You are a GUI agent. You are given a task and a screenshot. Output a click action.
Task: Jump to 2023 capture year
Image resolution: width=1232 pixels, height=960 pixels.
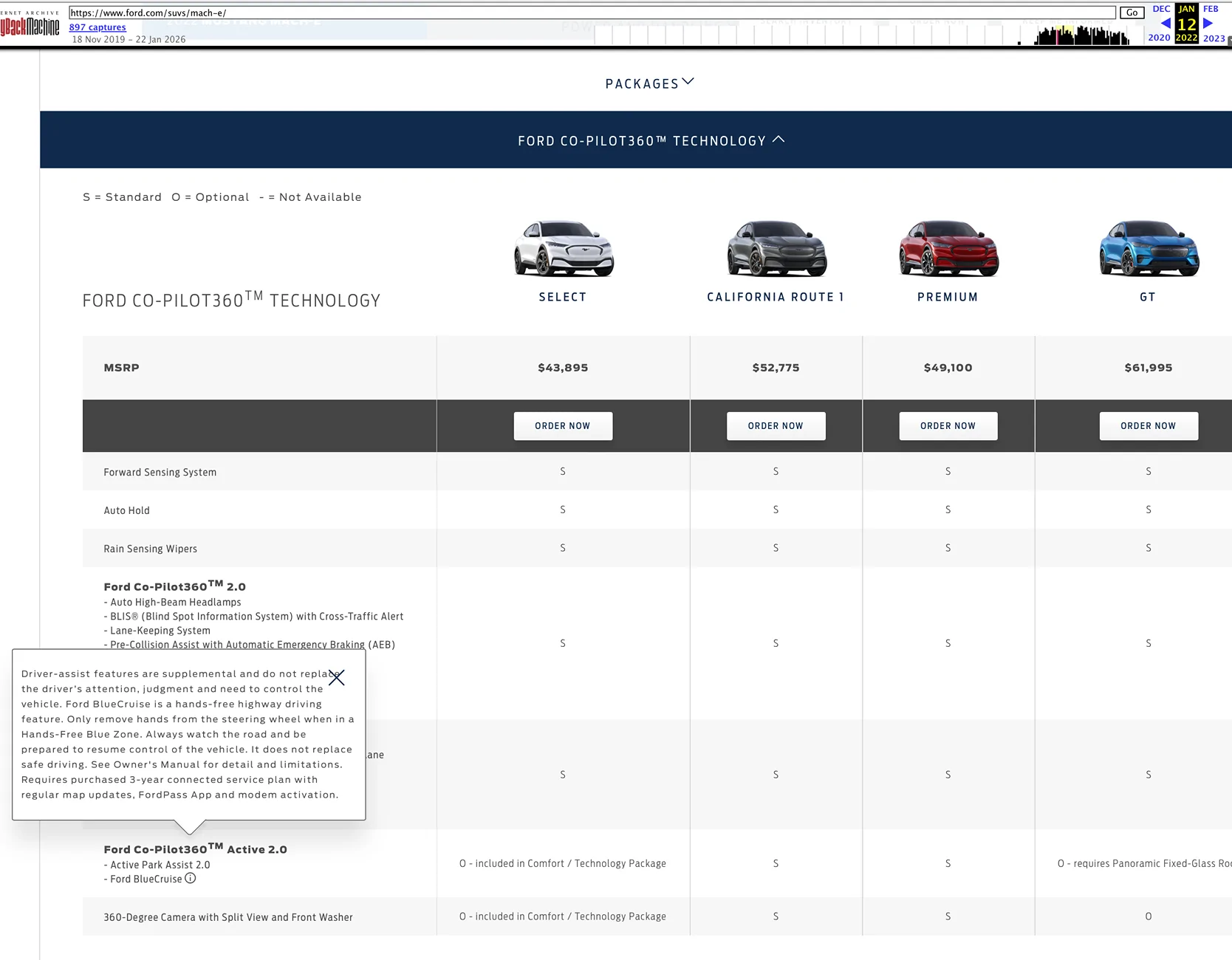point(1214,38)
